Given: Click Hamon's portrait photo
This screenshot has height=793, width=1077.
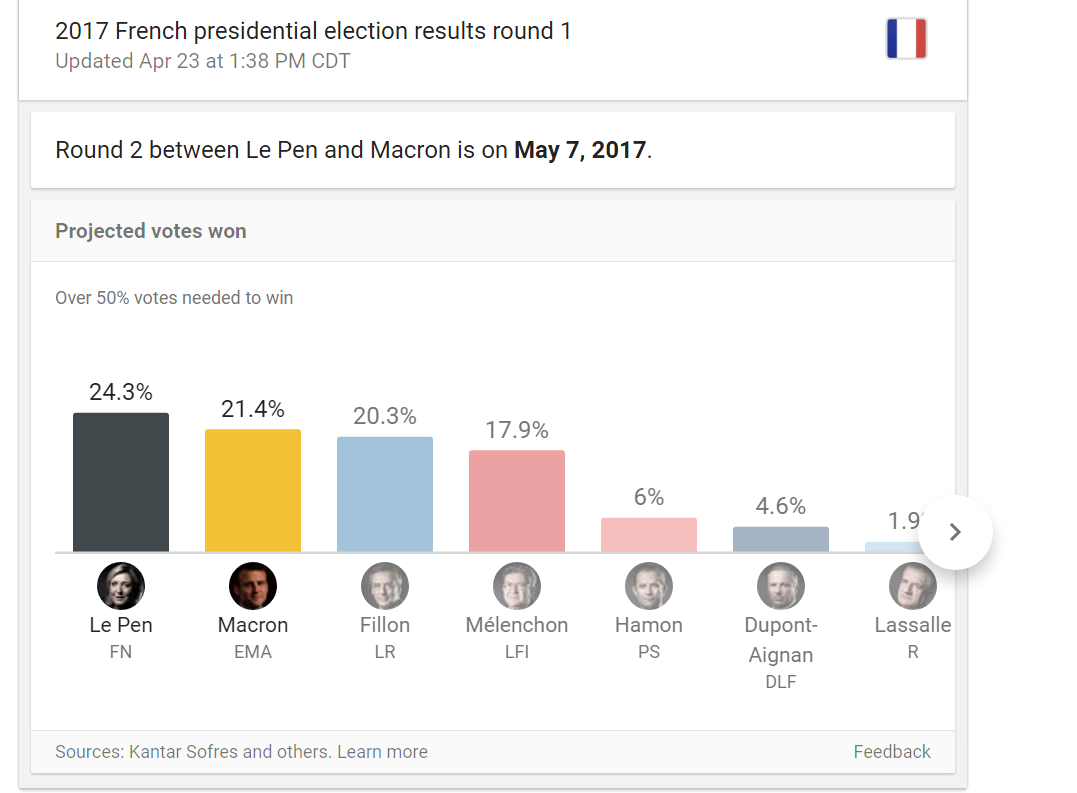Looking at the screenshot, I should point(649,586).
